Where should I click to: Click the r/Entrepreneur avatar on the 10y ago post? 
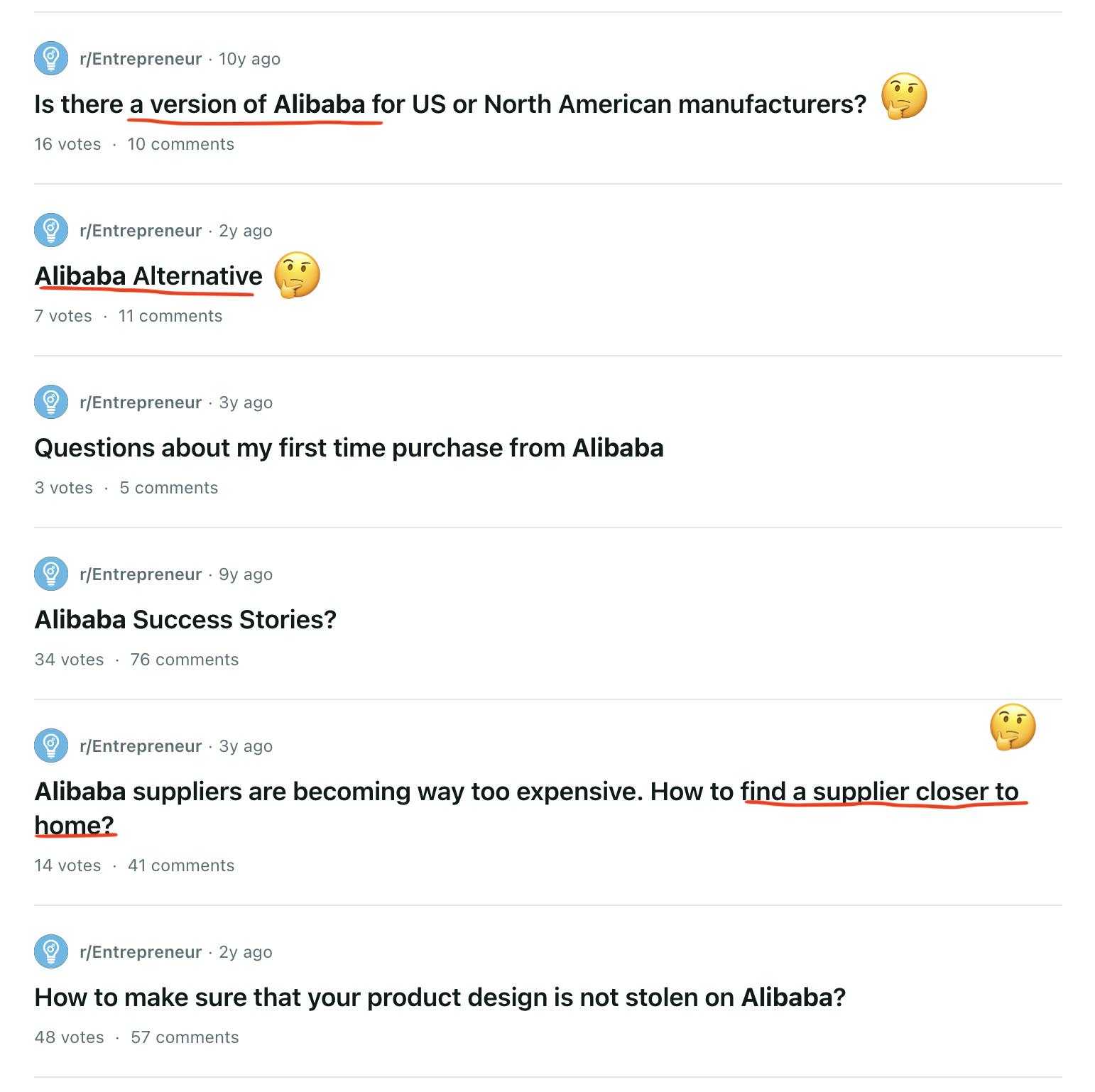51,58
